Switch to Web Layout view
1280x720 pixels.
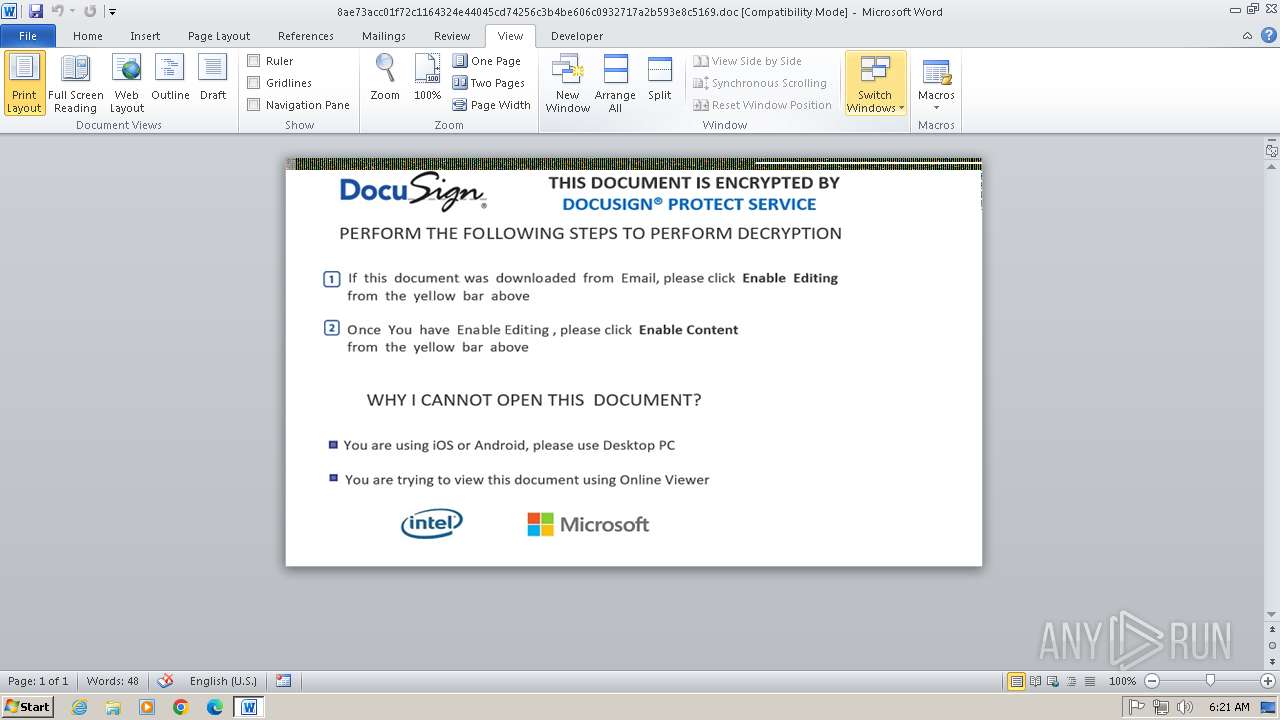(127, 84)
